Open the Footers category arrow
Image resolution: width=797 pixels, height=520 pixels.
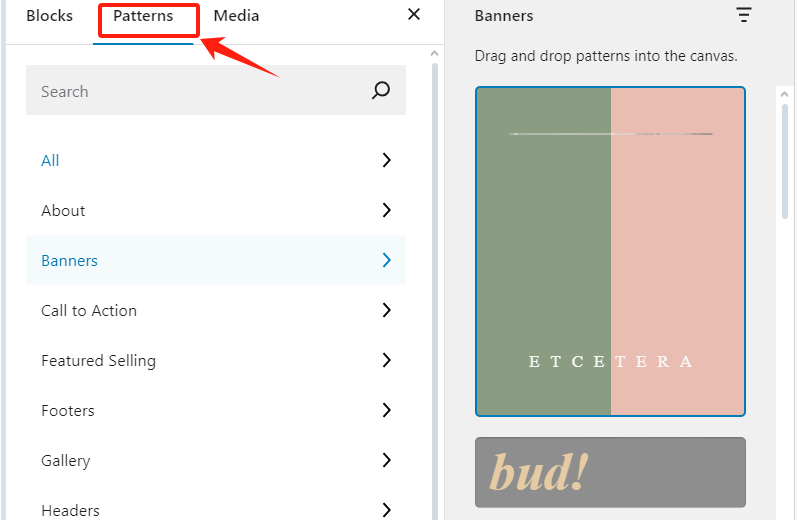pyautogui.click(x=387, y=410)
